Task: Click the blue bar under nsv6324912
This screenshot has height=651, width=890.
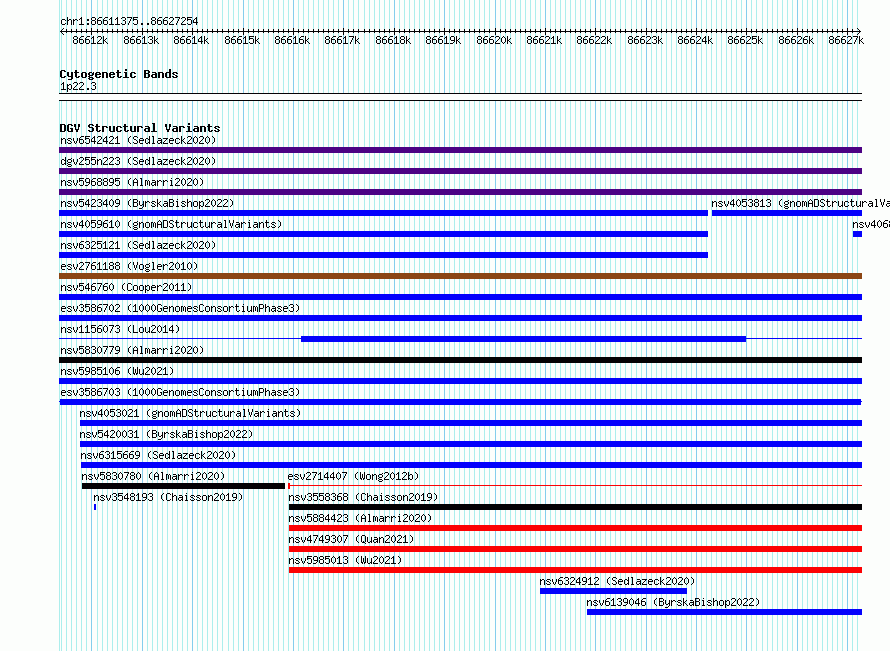Action: click(614, 591)
